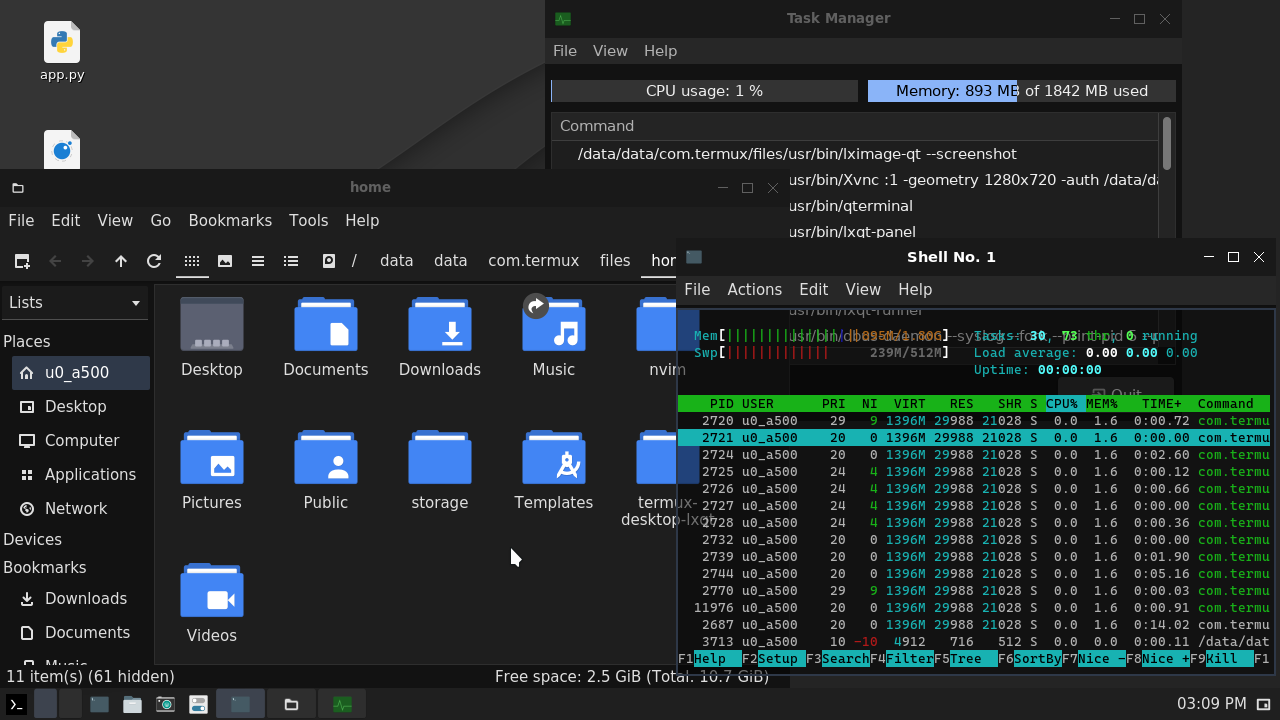
Task: Click Task Manager CPU usage bar
Action: click(x=704, y=91)
